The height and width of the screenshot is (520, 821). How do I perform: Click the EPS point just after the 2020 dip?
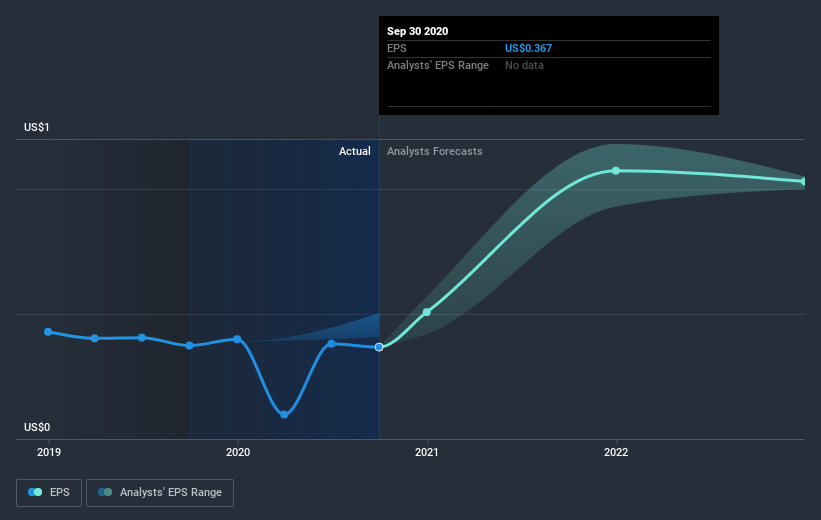point(331,343)
